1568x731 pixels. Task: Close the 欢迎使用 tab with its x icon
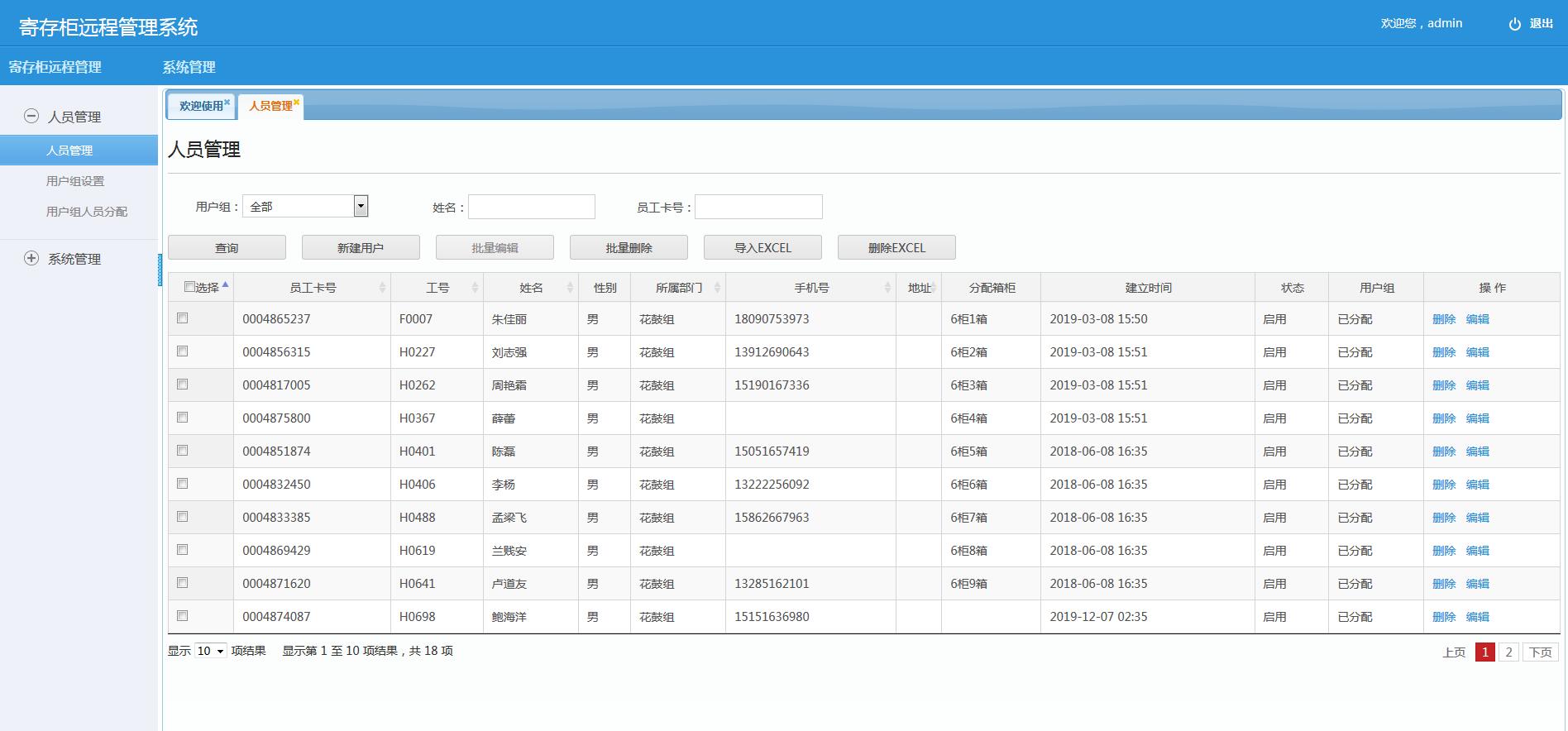(x=227, y=102)
